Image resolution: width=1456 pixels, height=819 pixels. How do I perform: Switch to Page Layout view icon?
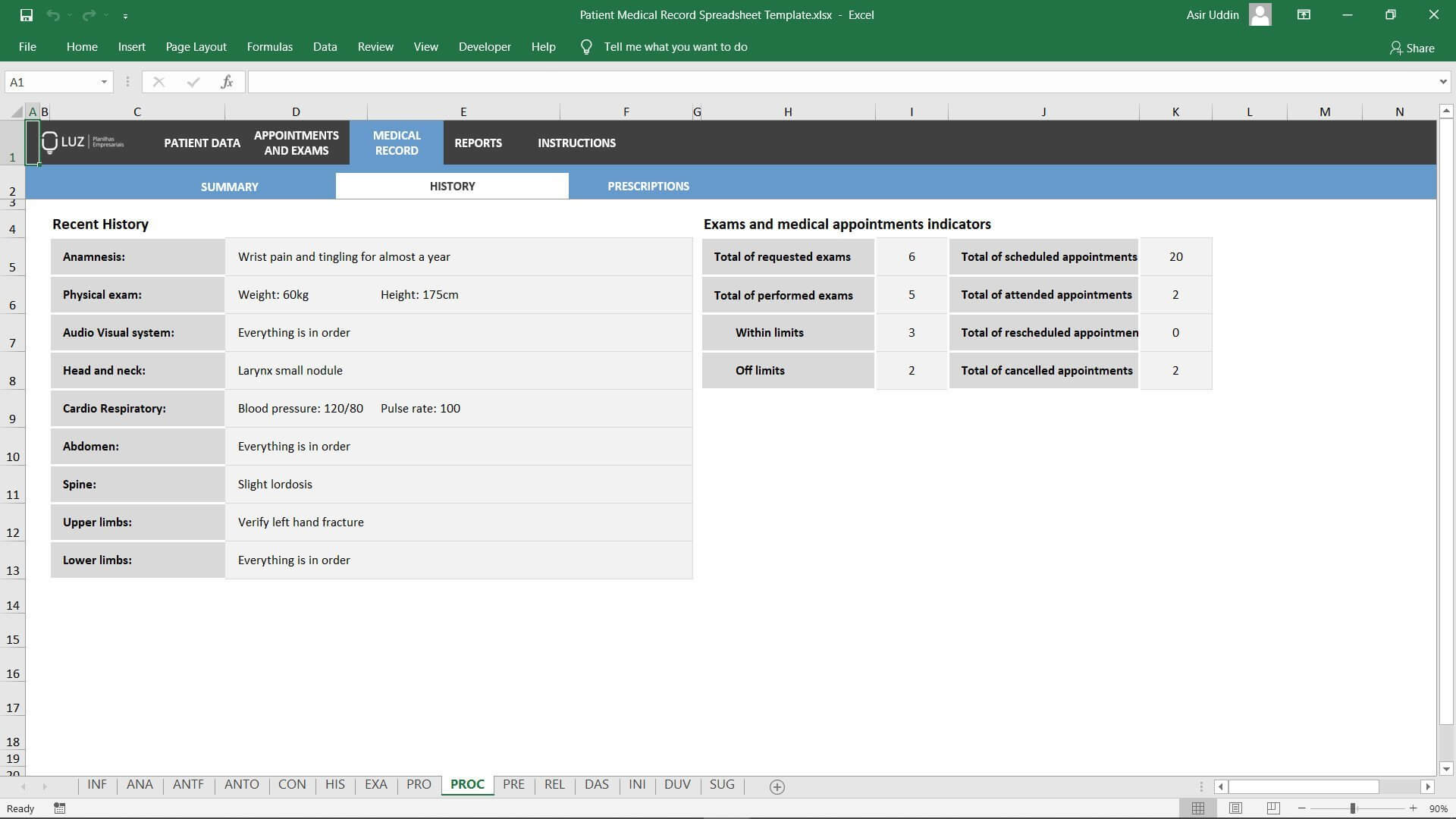1235,808
